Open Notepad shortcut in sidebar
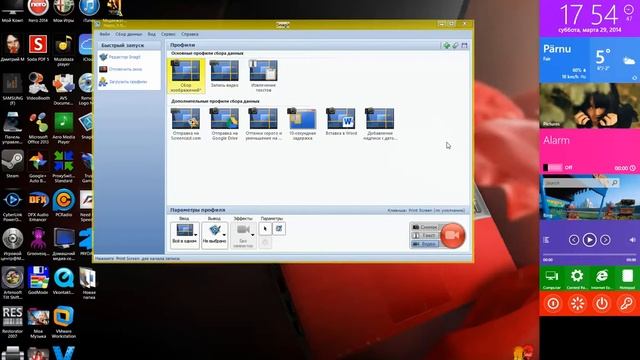The image size is (640, 360). [627, 279]
